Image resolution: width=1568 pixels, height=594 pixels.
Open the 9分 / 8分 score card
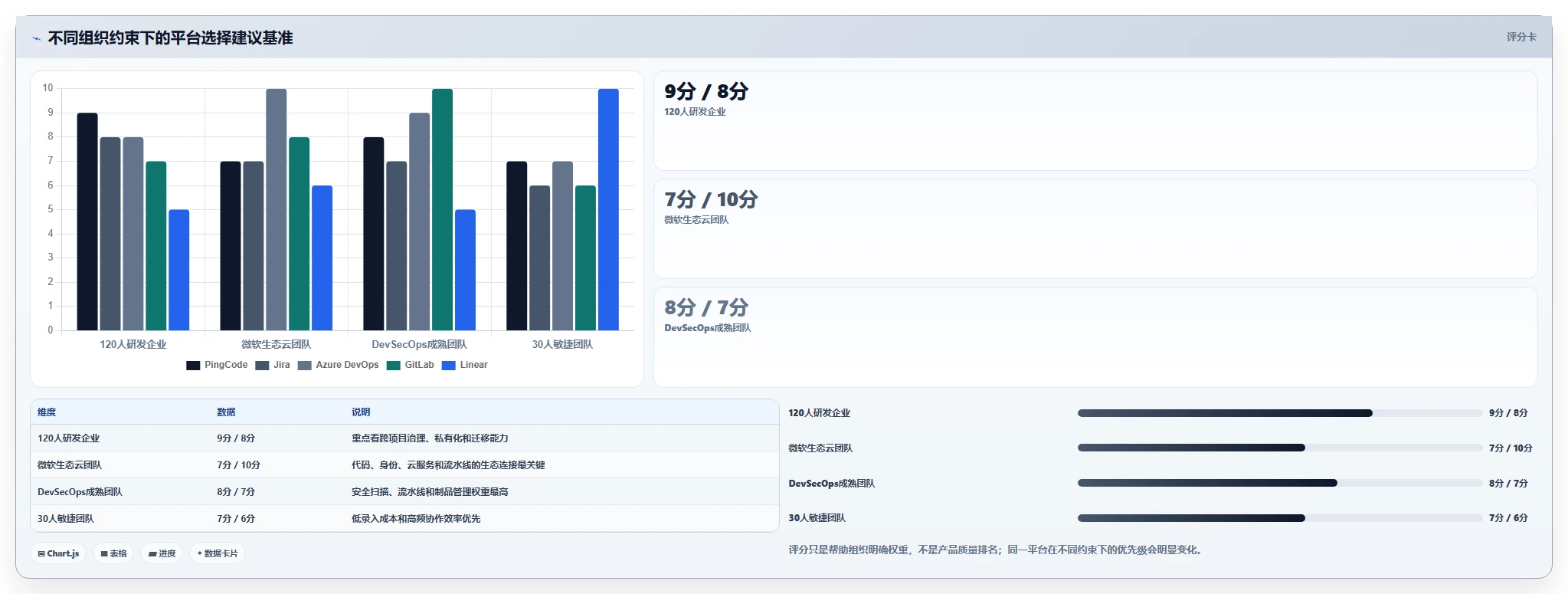click(x=1095, y=120)
